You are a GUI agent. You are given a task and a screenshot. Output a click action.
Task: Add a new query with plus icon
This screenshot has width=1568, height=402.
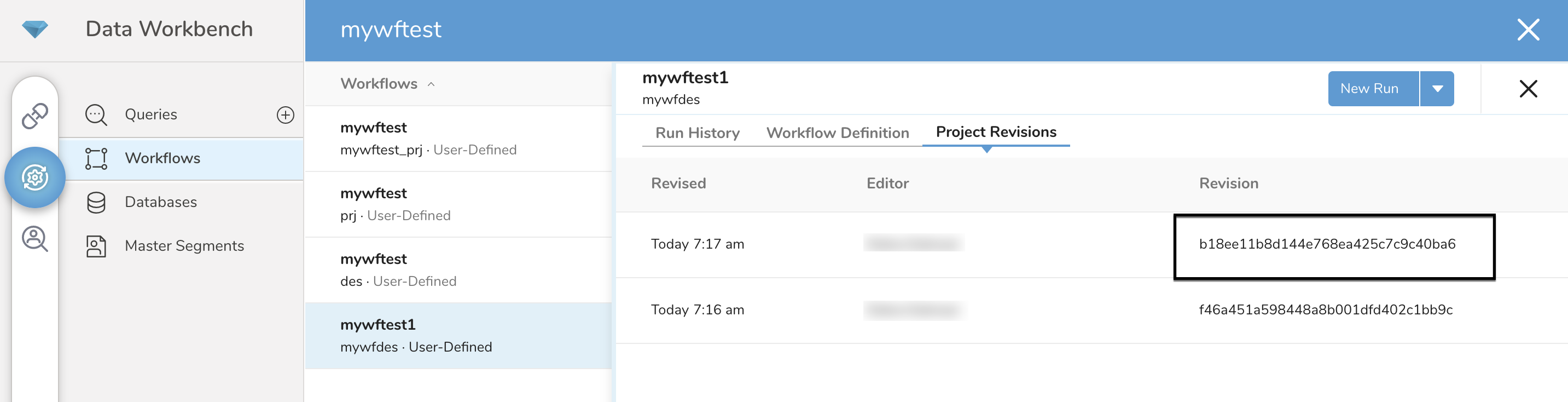[x=286, y=114]
